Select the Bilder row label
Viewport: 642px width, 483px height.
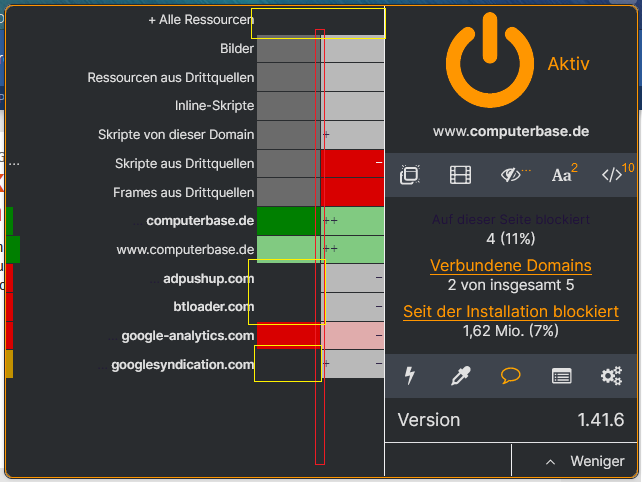pos(237,48)
